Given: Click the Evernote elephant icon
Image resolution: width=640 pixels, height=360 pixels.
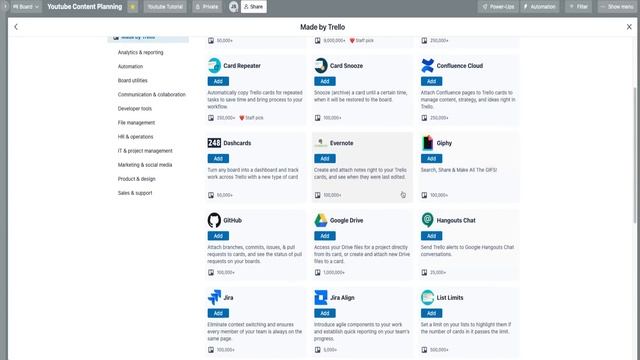Looking at the screenshot, I should point(321,143).
